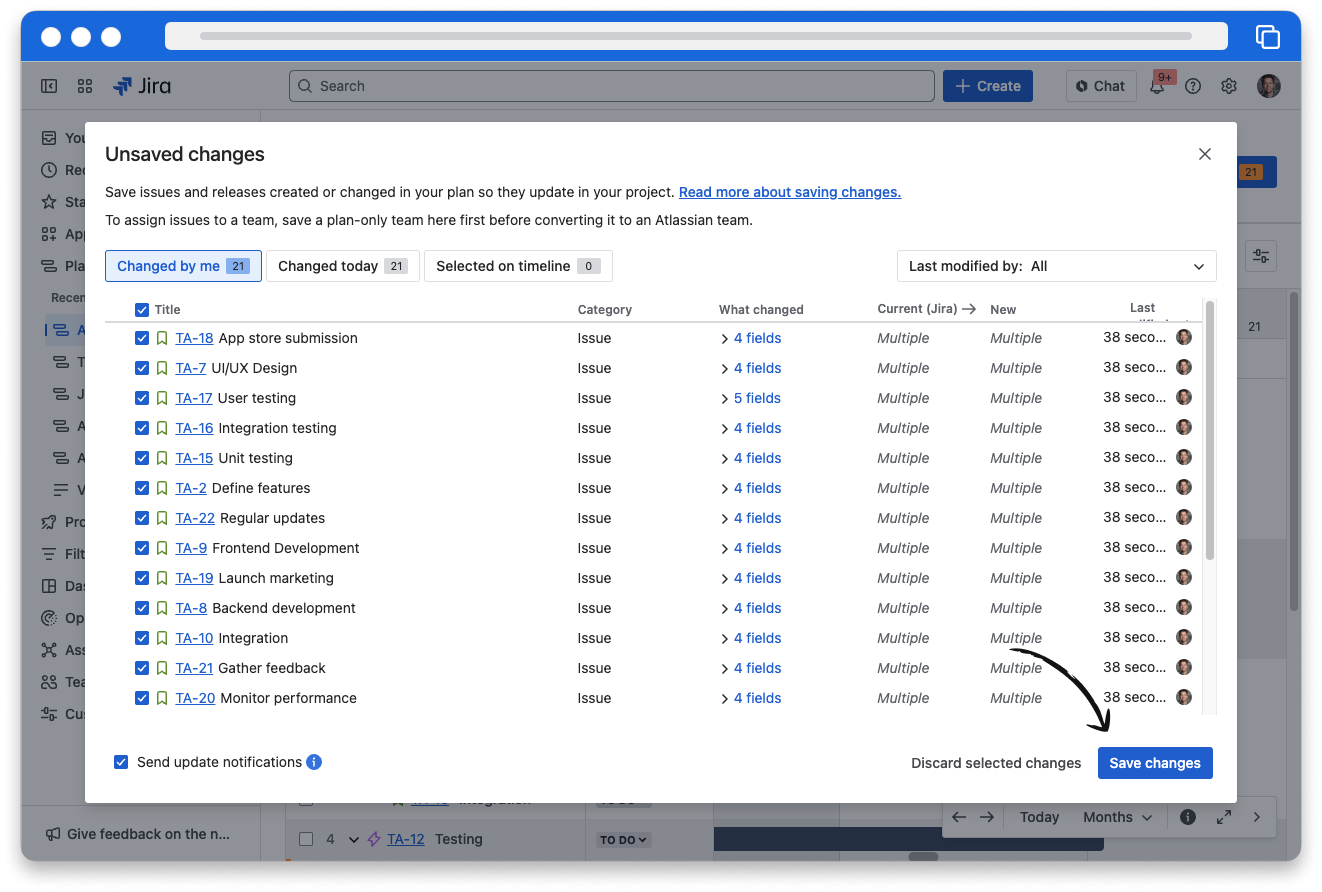Image resolution: width=1322 pixels, height=892 pixels.
Task: Open Read more about saving changes link
Action: point(790,192)
